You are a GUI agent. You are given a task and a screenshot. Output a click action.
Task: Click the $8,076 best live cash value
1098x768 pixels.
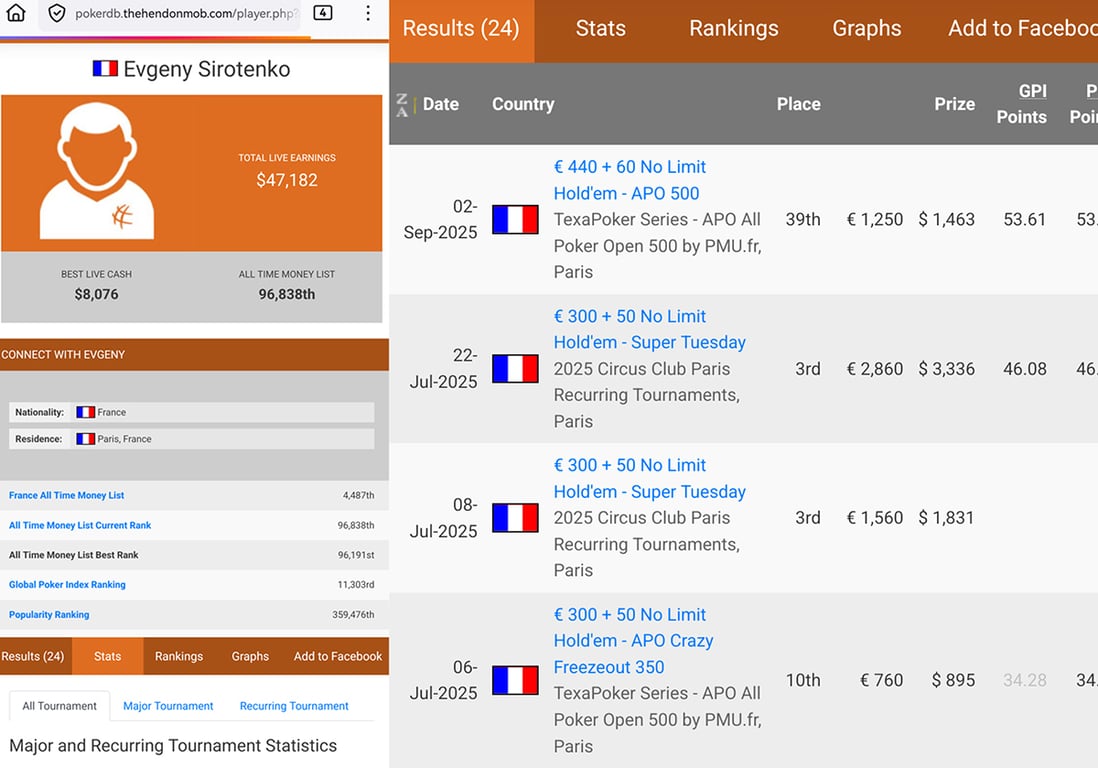97,294
